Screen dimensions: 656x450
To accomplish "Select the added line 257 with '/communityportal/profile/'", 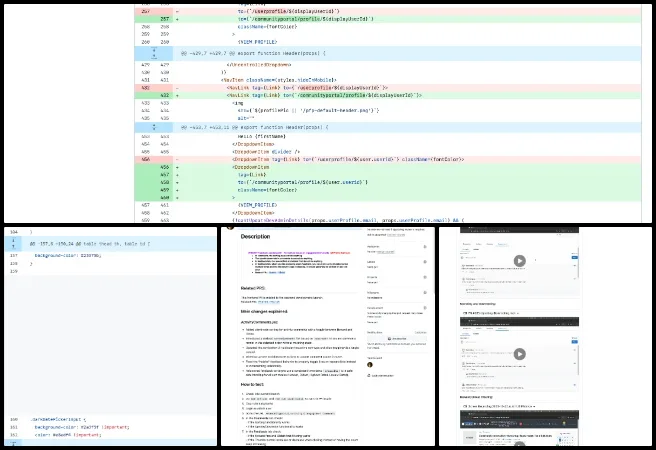I will click(388, 19).
